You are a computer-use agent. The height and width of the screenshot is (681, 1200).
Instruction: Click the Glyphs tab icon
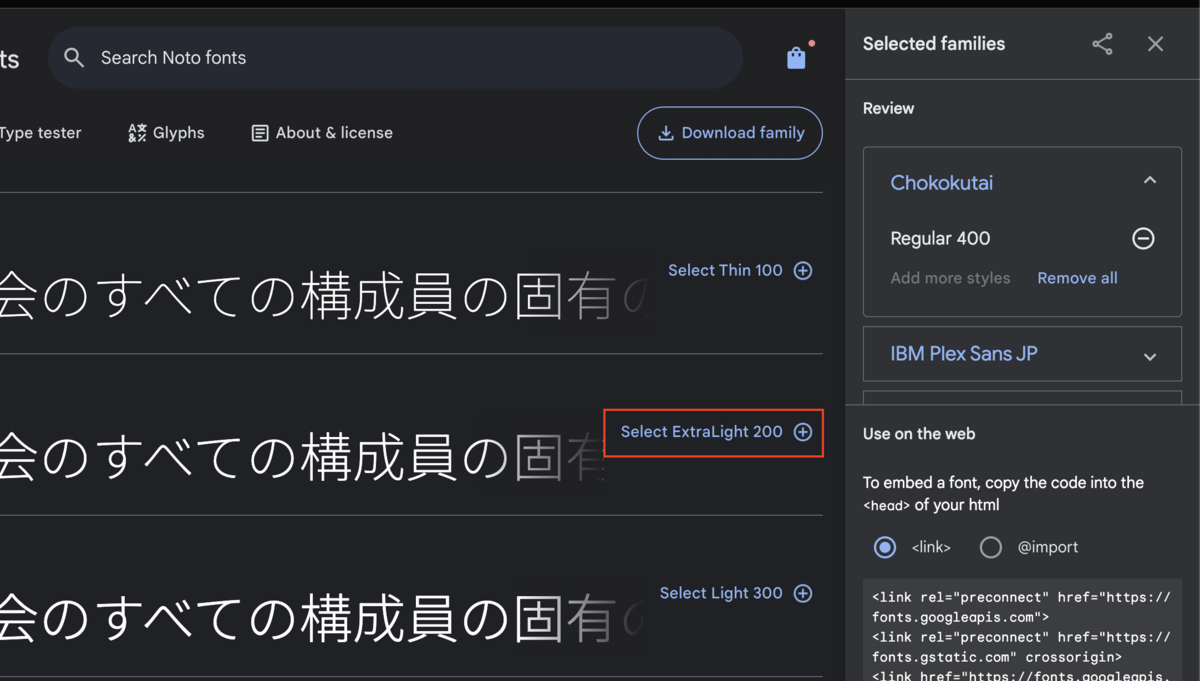pos(136,132)
